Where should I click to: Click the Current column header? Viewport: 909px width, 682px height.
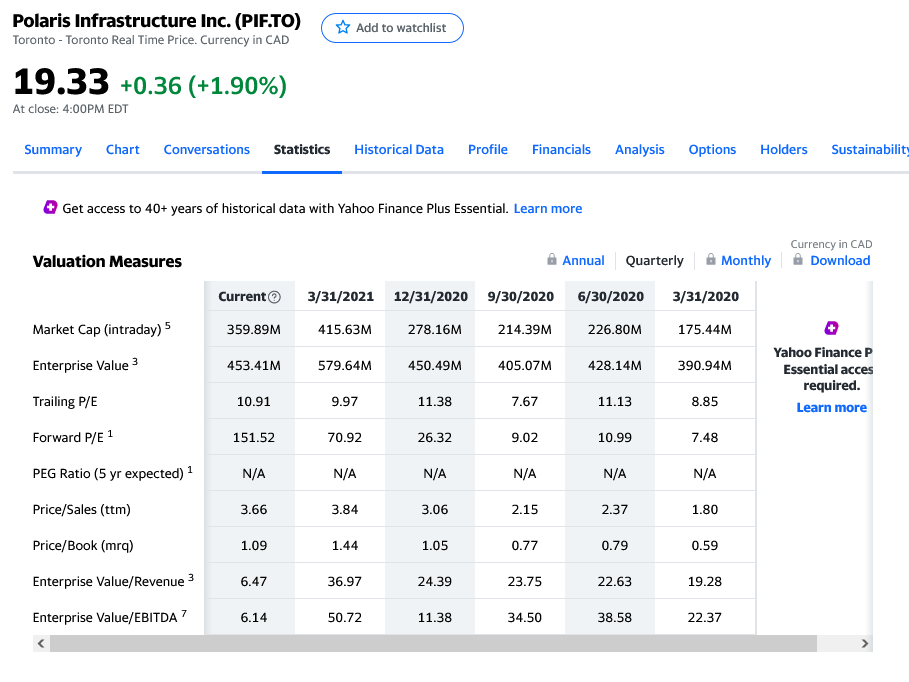click(x=249, y=296)
